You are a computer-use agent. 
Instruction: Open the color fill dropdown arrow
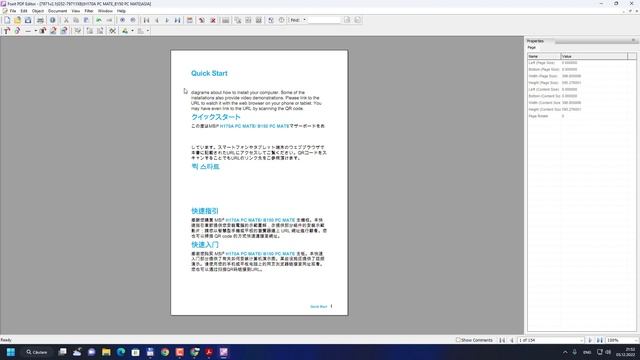tap(132, 31)
